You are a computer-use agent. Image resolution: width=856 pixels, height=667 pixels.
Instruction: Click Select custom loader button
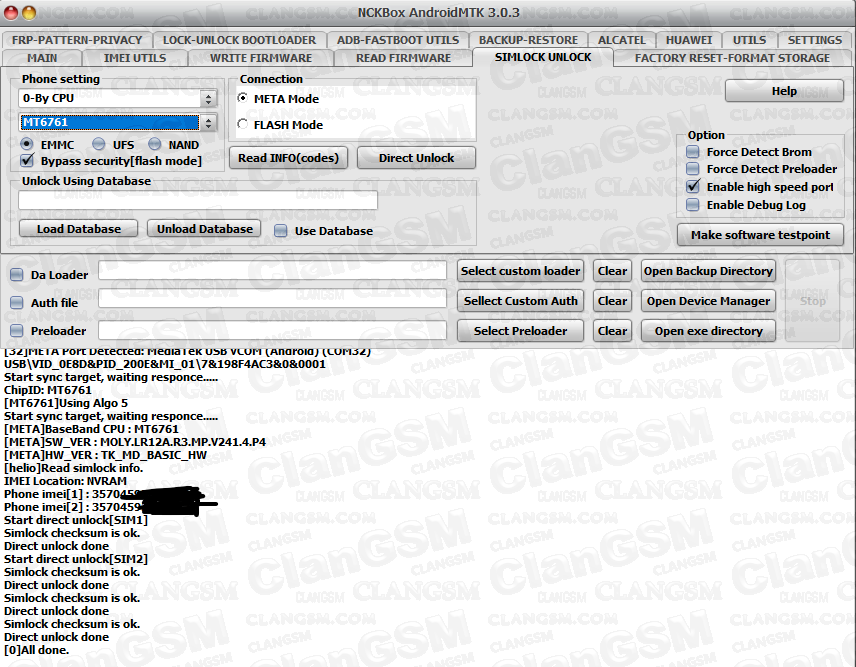(520, 271)
